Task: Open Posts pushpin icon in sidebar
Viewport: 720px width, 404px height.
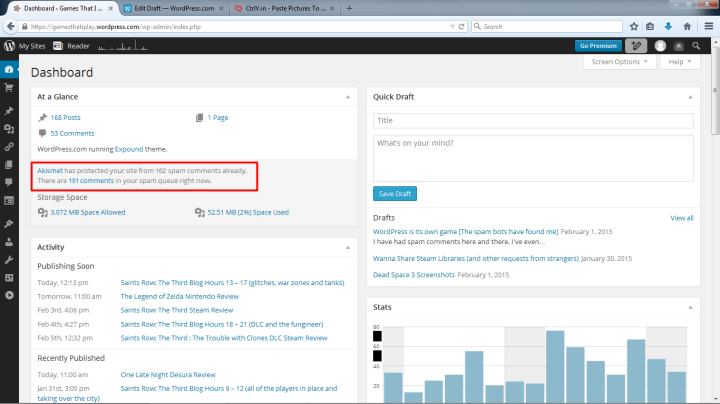Action: pos(9,111)
